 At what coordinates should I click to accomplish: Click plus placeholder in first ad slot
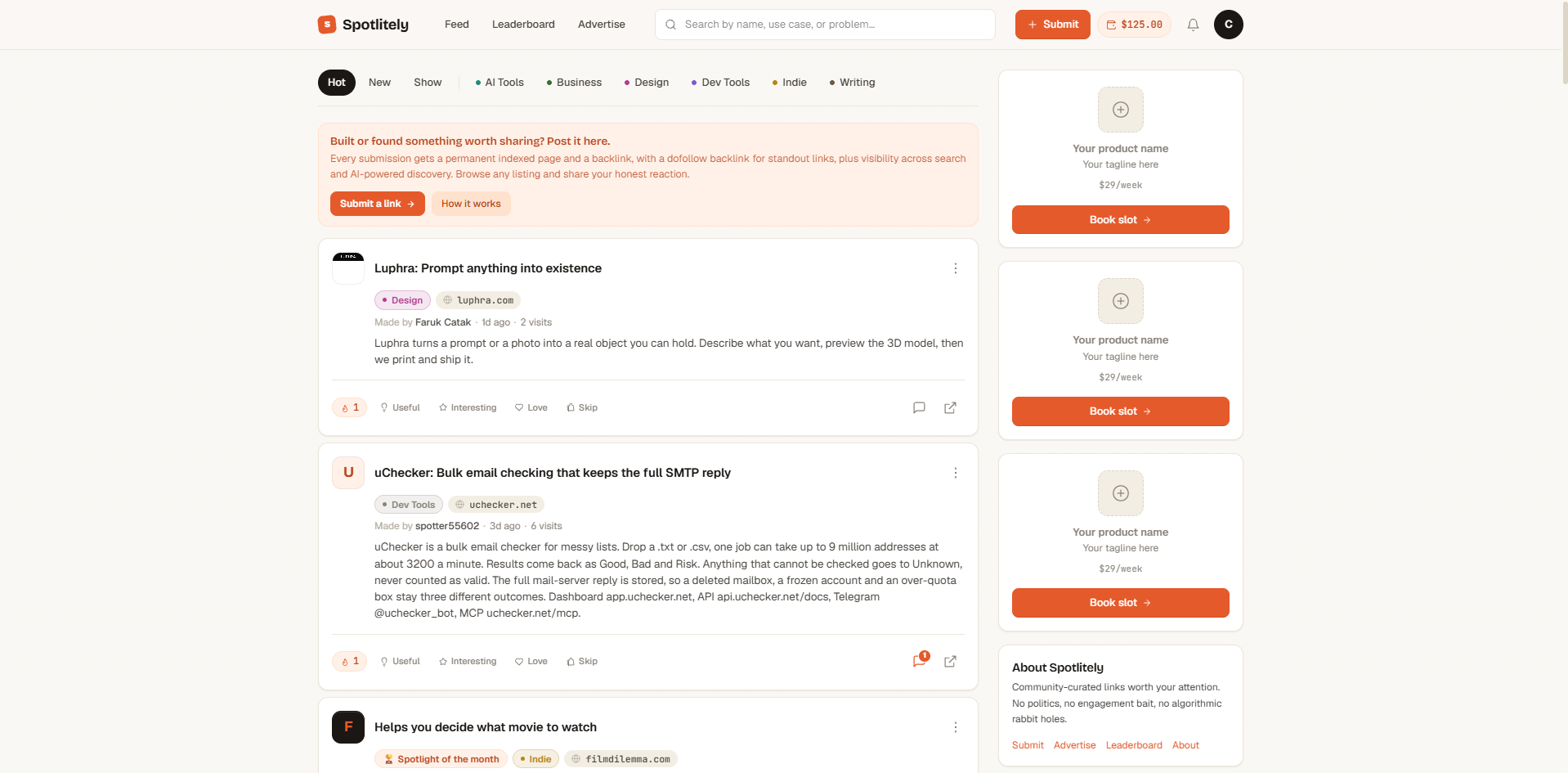coord(1121,110)
